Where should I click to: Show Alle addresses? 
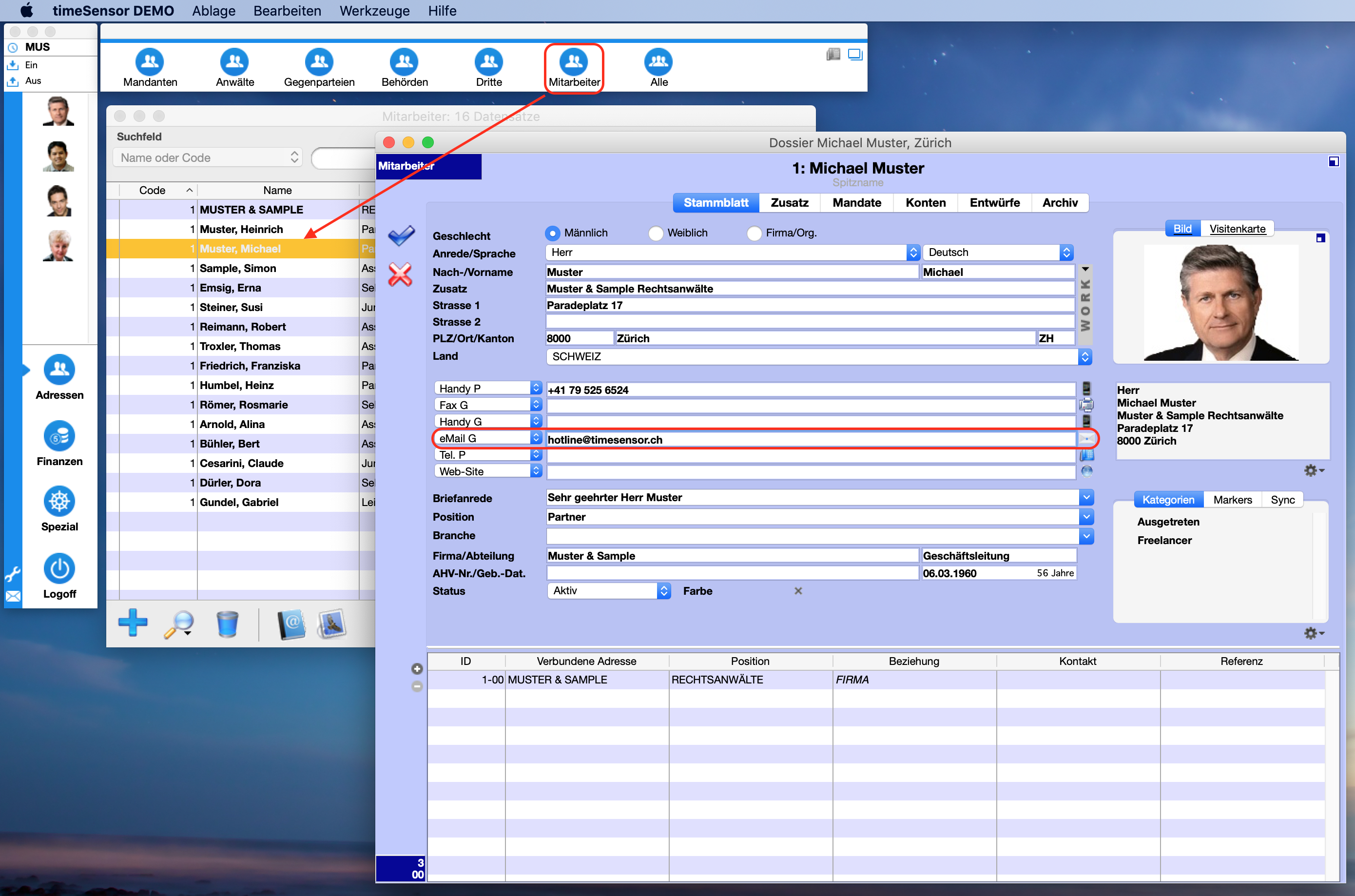658,67
